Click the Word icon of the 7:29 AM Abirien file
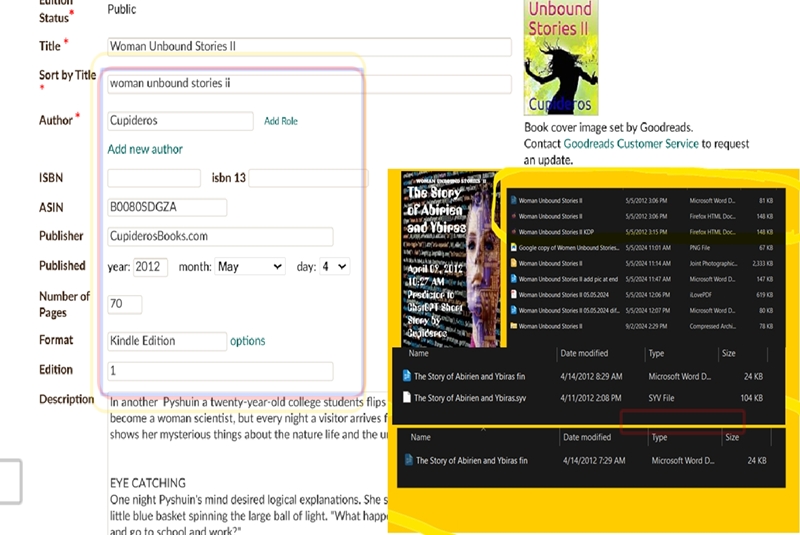The width and height of the screenshot is (800, 535). pos(407,460)
